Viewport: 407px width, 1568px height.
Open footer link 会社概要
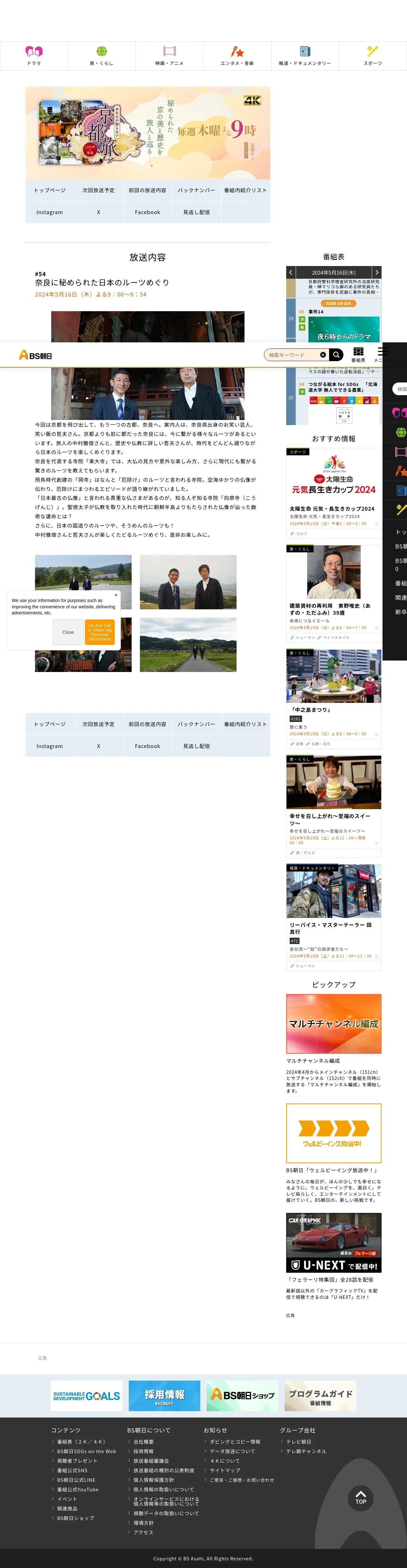[x=144, y=1442]
